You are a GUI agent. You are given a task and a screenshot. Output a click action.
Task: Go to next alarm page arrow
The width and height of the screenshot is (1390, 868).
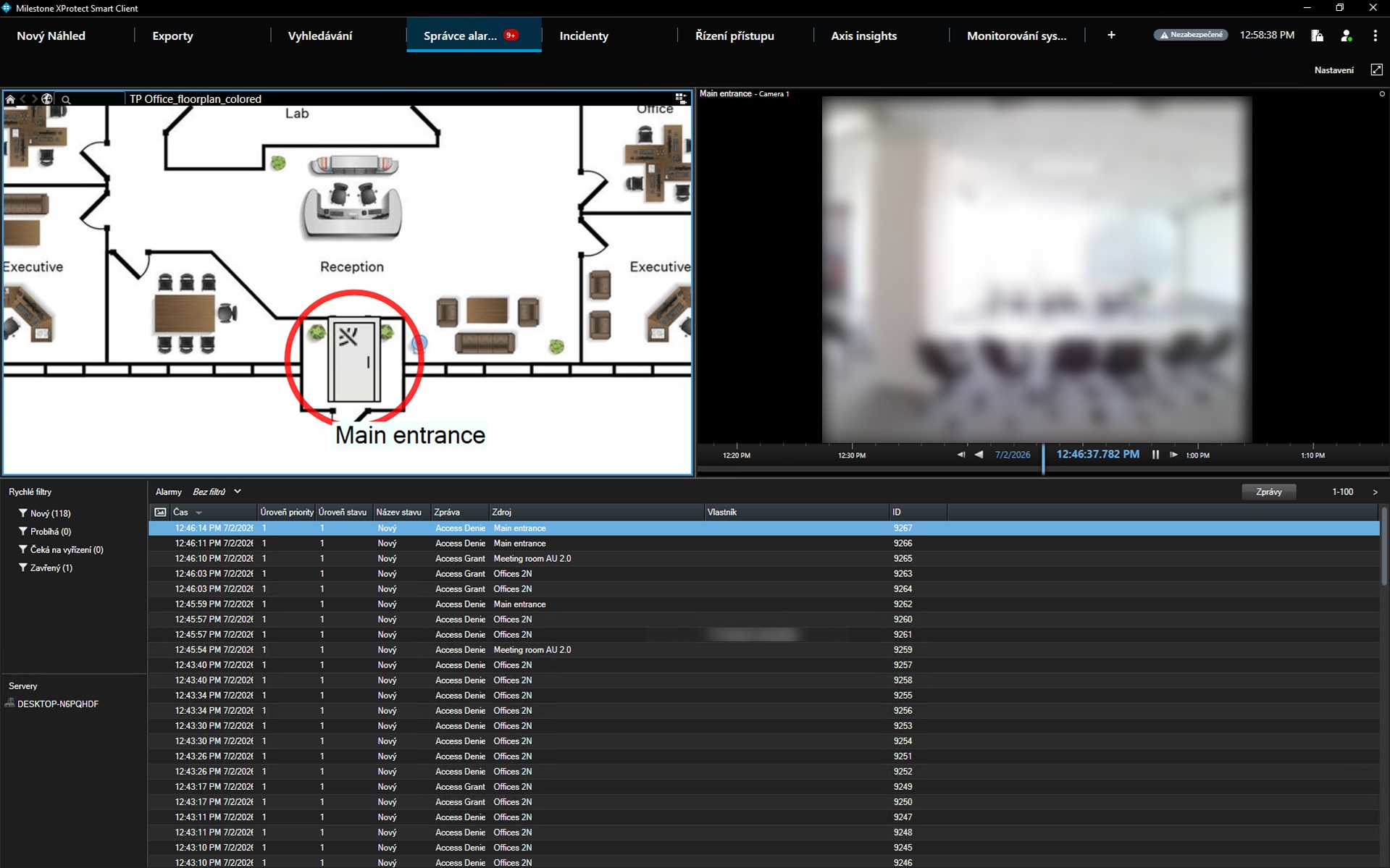click(x=1375, y=492)
